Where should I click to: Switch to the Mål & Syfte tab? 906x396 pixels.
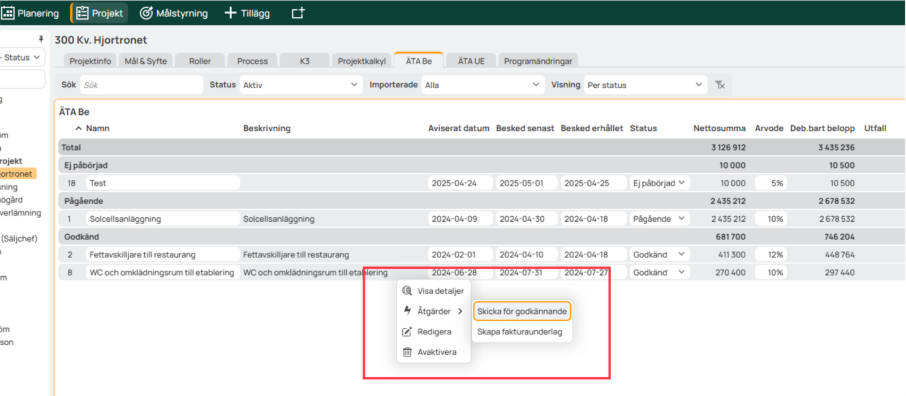[x=146, y=61]
